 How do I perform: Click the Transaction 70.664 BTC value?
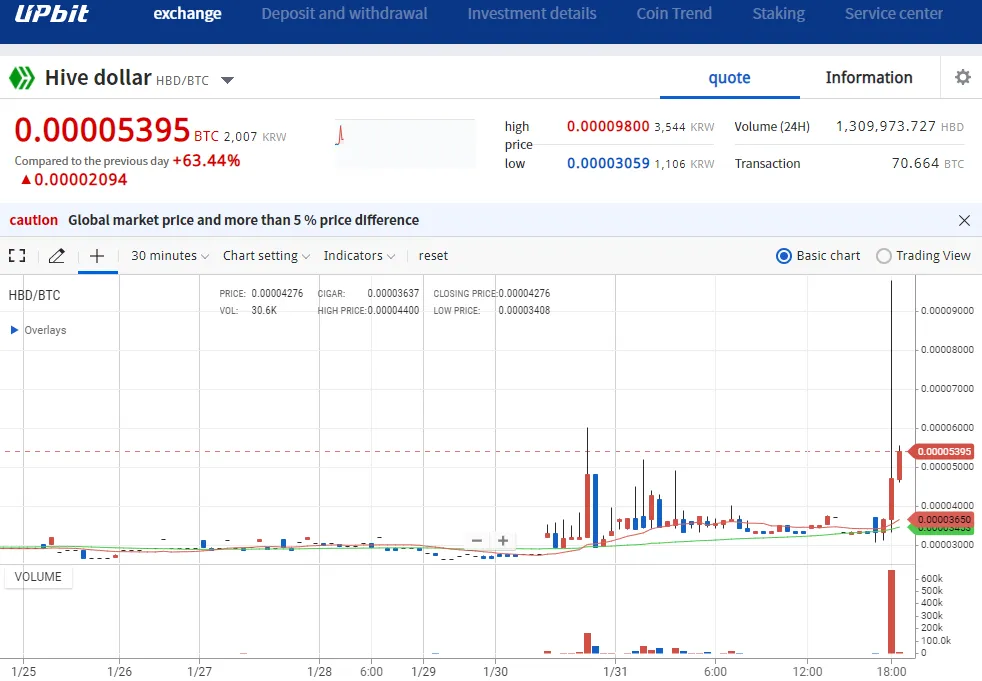pyautogui.click(x=928, y=164)
